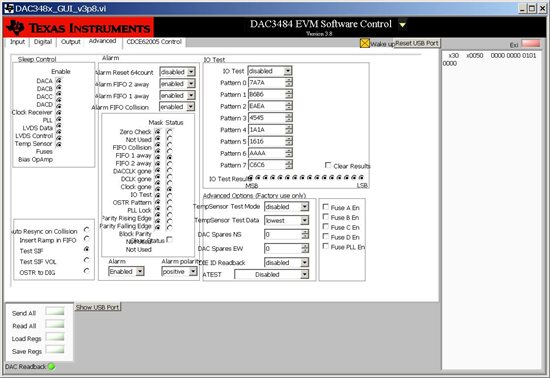Click the Read All indicator button

click(55, 324)
